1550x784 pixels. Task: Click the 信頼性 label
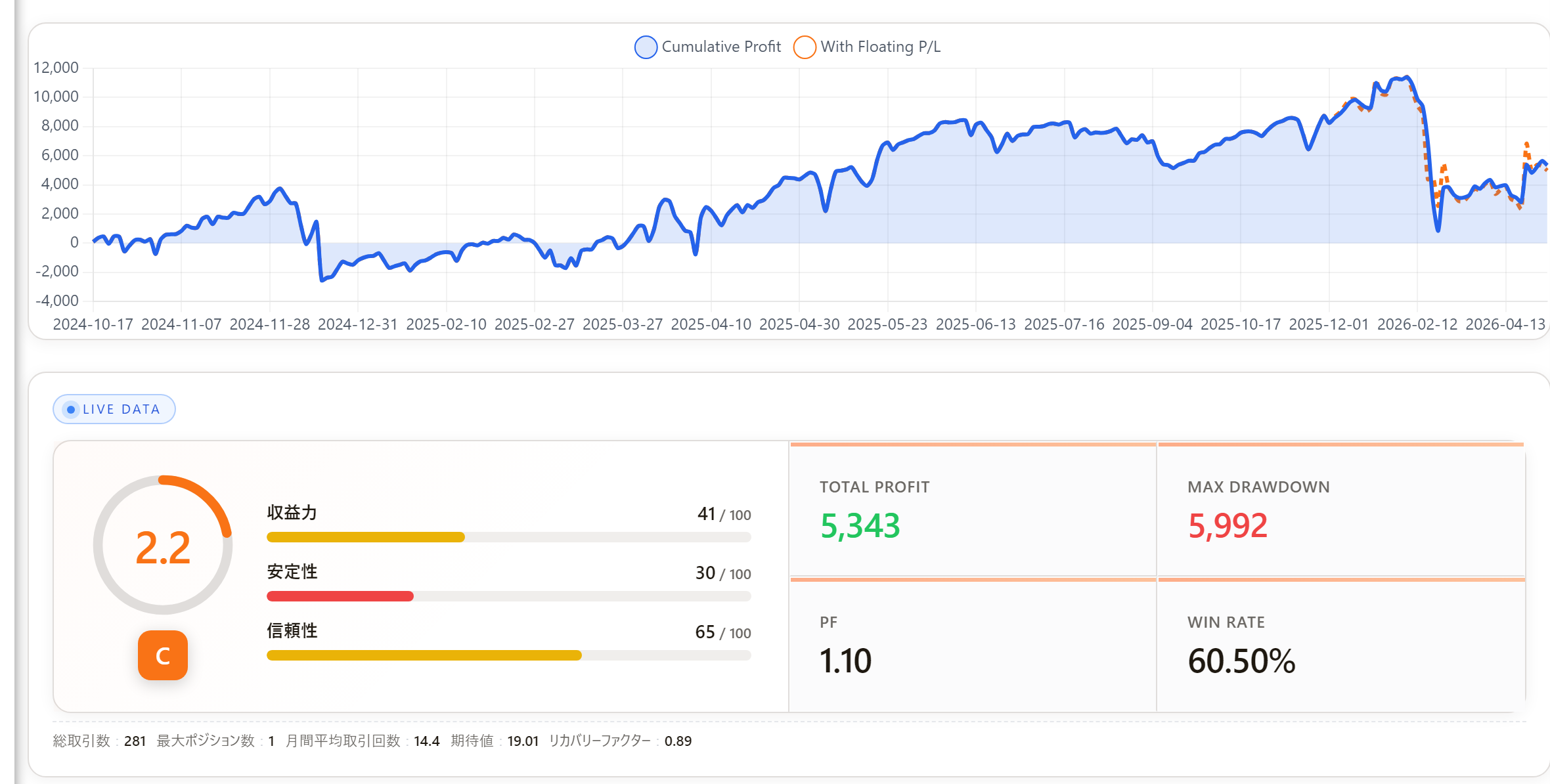[x=292, y=631]
